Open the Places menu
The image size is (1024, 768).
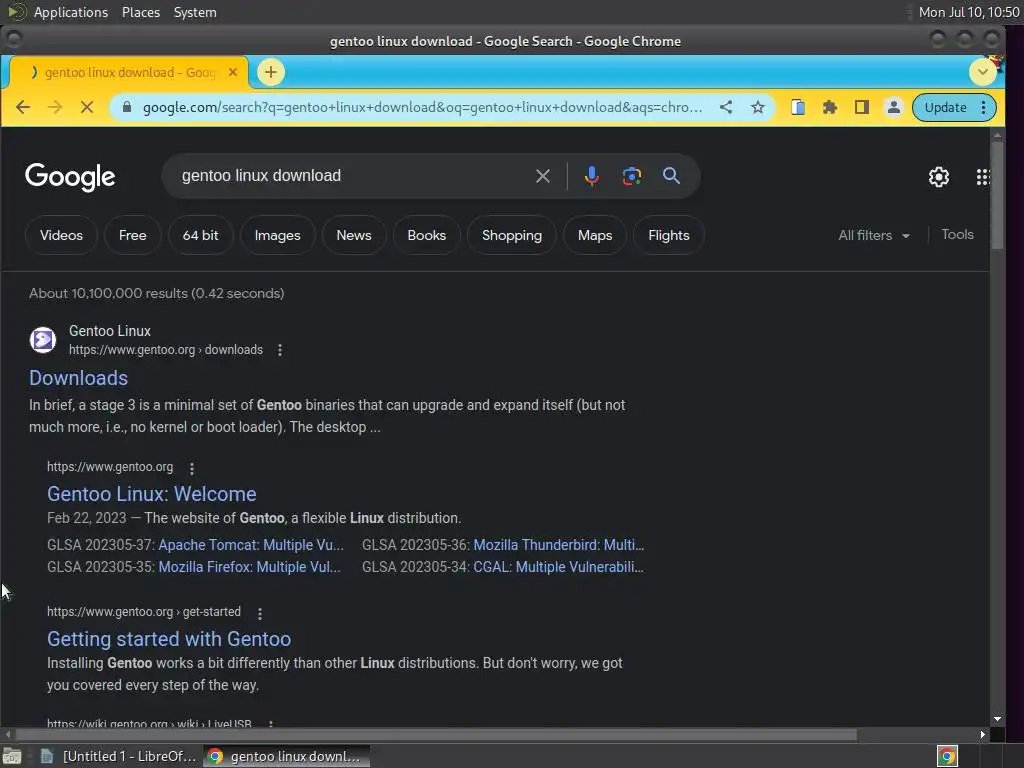pos(141,12)
